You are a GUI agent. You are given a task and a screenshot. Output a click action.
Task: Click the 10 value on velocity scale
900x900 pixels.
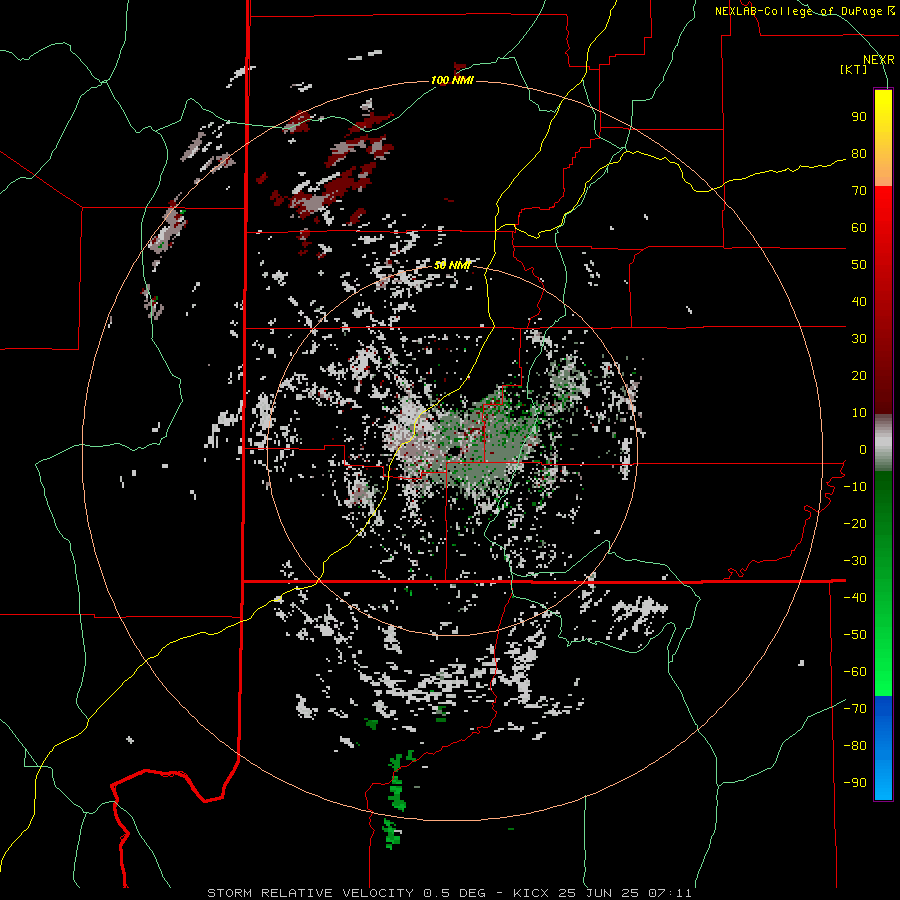pos(859,413)
